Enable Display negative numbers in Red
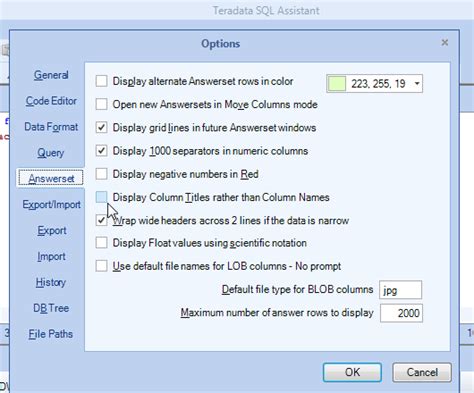474x393 pixels. pos(101,174)
